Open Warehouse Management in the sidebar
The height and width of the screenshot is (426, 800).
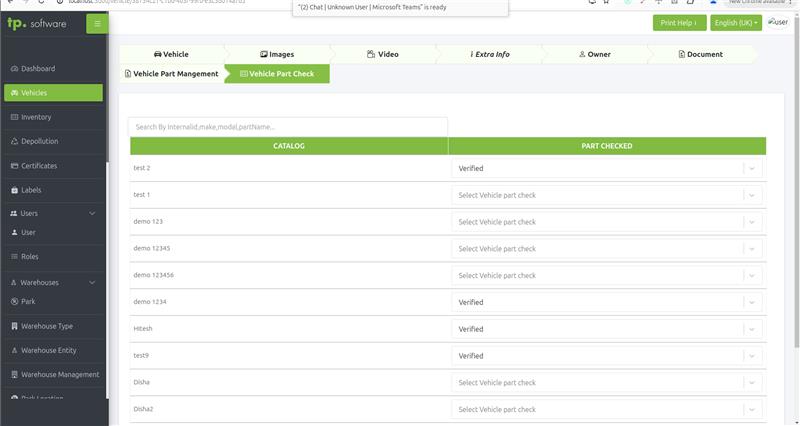(x=60, y=375)
